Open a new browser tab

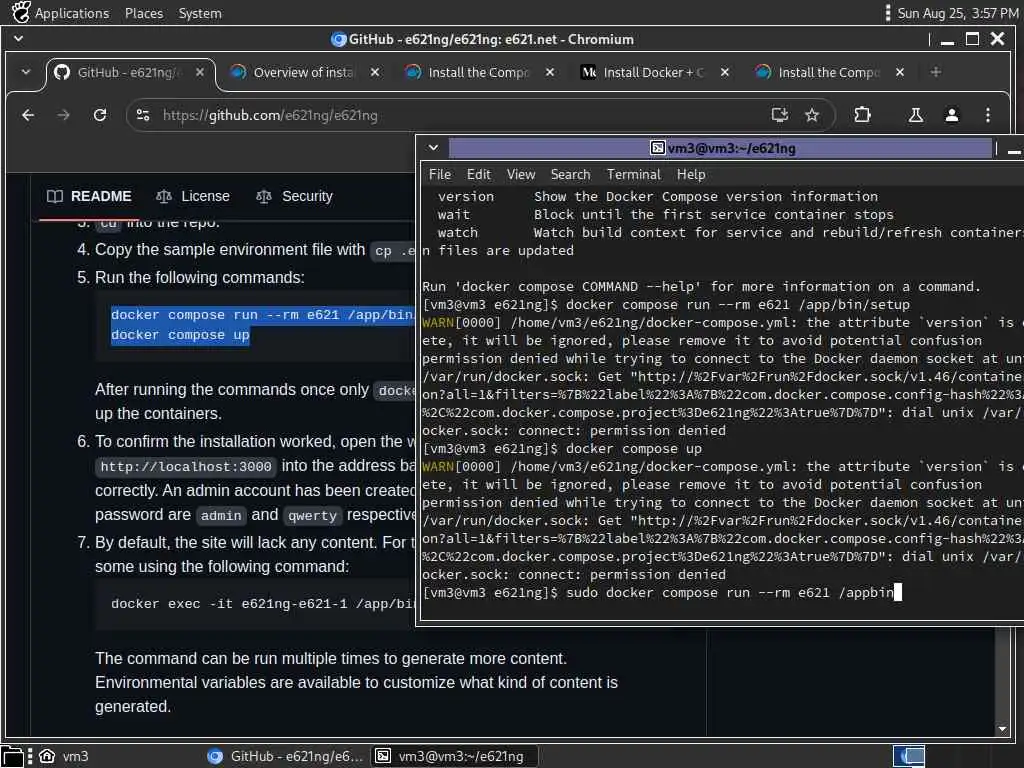click(936, 72)
